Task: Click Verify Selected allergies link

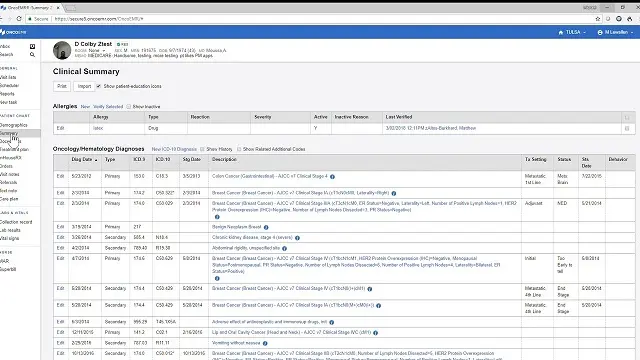Action: coord(108,107)
